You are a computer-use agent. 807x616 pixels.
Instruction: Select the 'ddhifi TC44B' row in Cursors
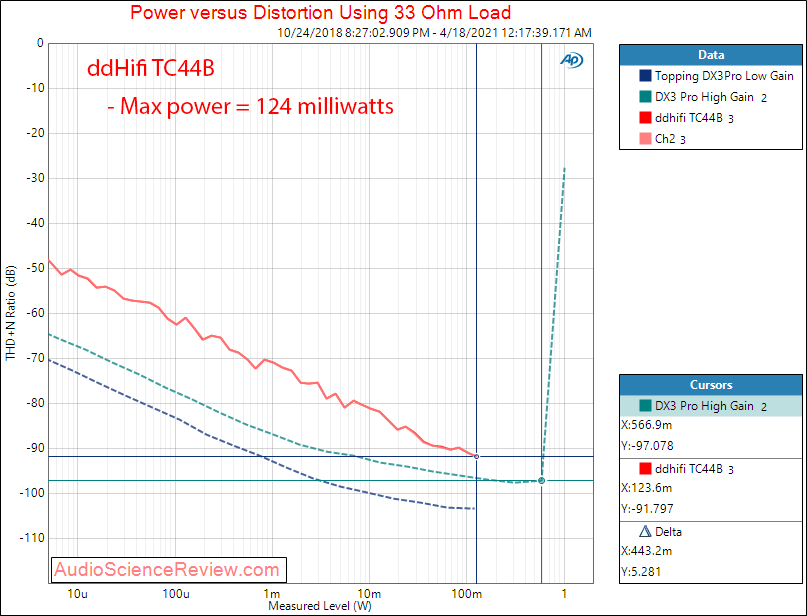coord(711,469)
